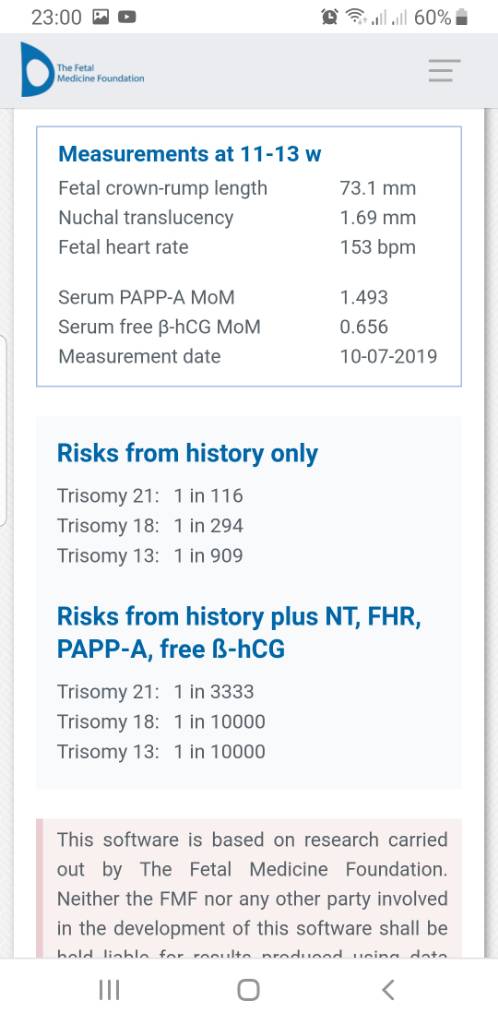
Task: Select the Risks from history only heading
Action: (187, 453)
